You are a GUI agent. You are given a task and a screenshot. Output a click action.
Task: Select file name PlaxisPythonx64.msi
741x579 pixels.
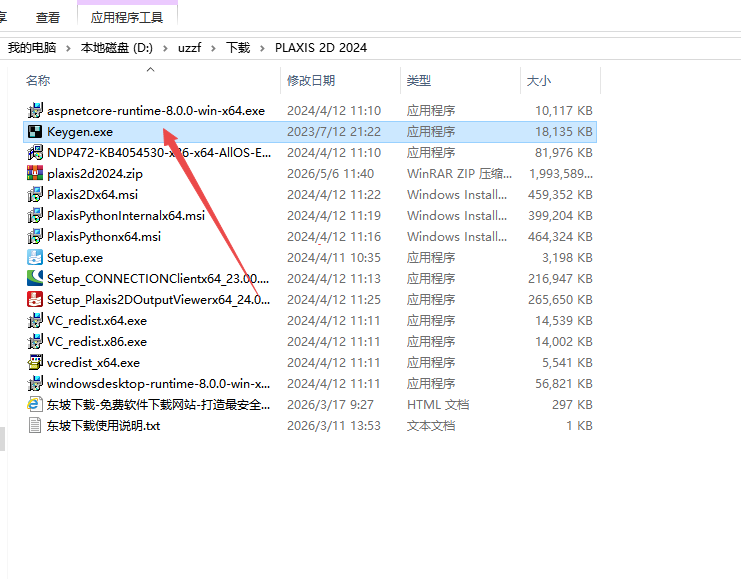(x=104, y=236)
